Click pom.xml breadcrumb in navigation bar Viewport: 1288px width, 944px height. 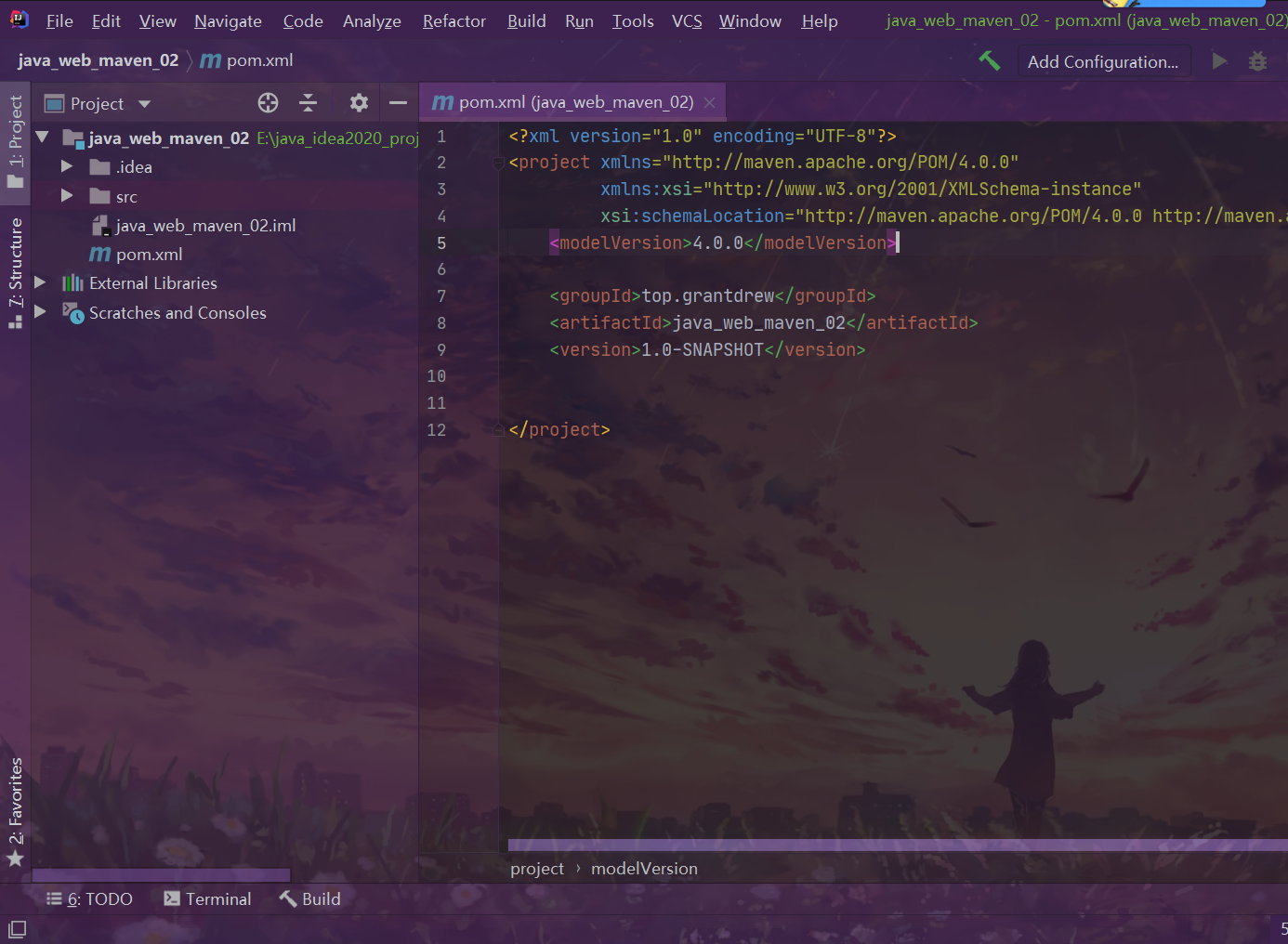(x=247, y=60)
